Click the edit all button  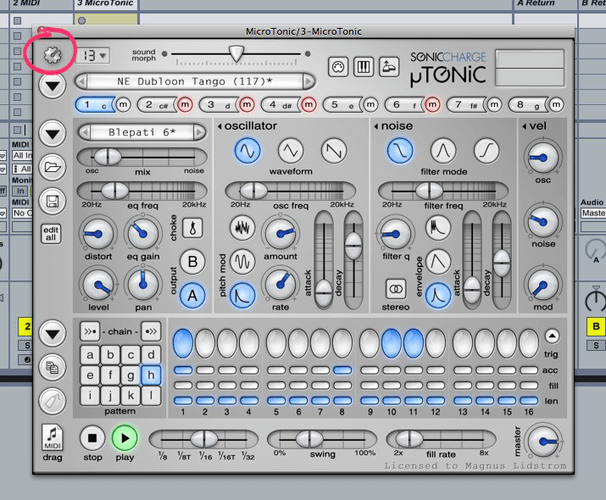tap(51, 234)
